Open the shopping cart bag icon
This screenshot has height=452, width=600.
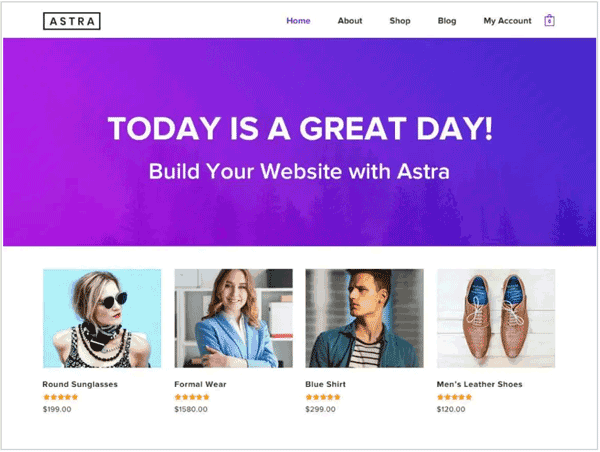pyautogui.click(x=550, y=21)
